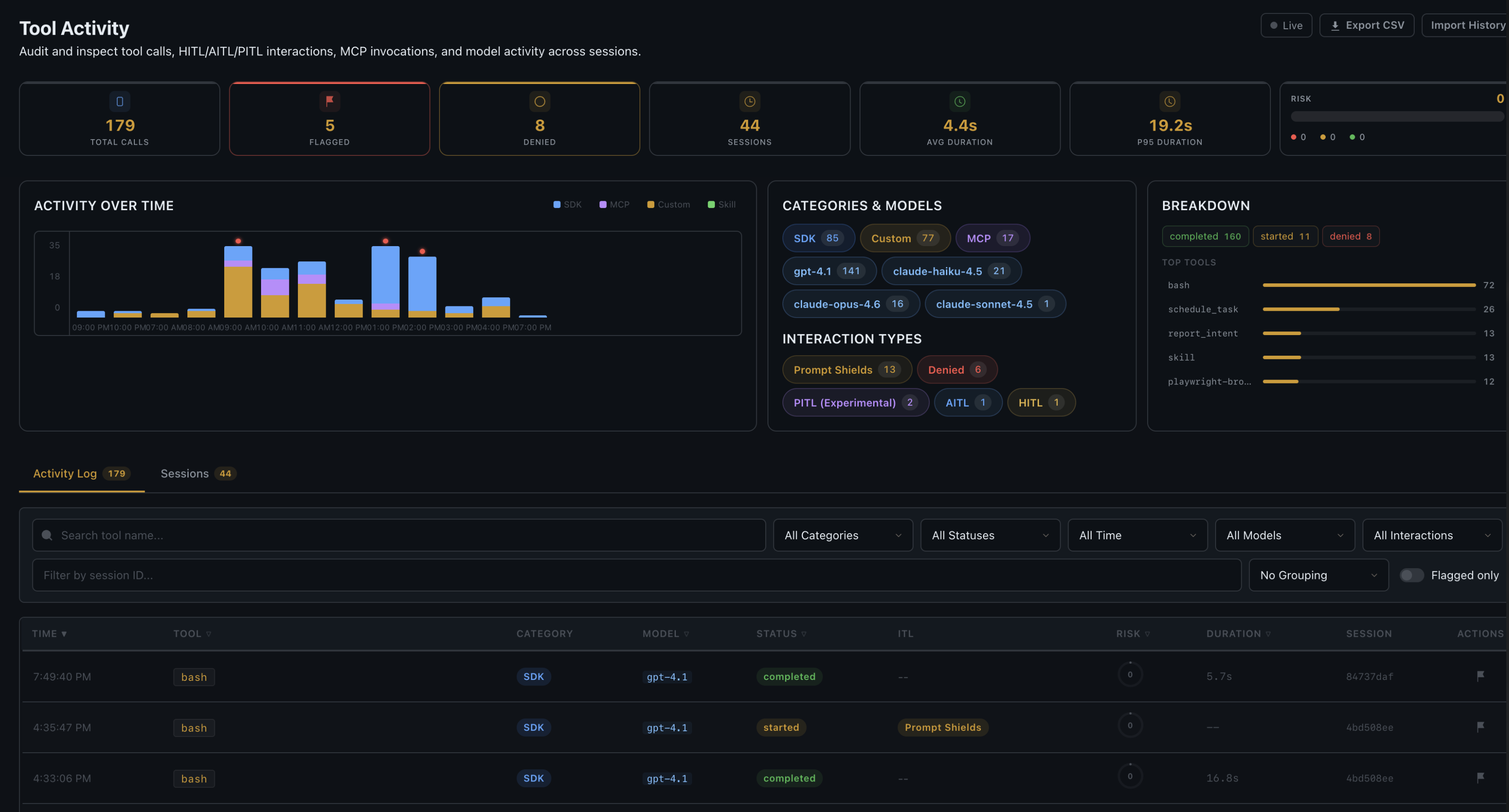Expand the All Statuses filter
1509x812 pixels.
click(x=990, y=535)
